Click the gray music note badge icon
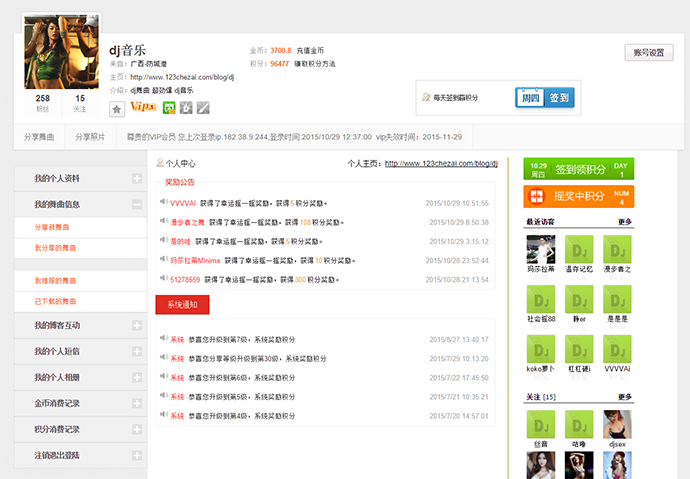The width and height of the screenshot is (690, 479). coord(186,108)
